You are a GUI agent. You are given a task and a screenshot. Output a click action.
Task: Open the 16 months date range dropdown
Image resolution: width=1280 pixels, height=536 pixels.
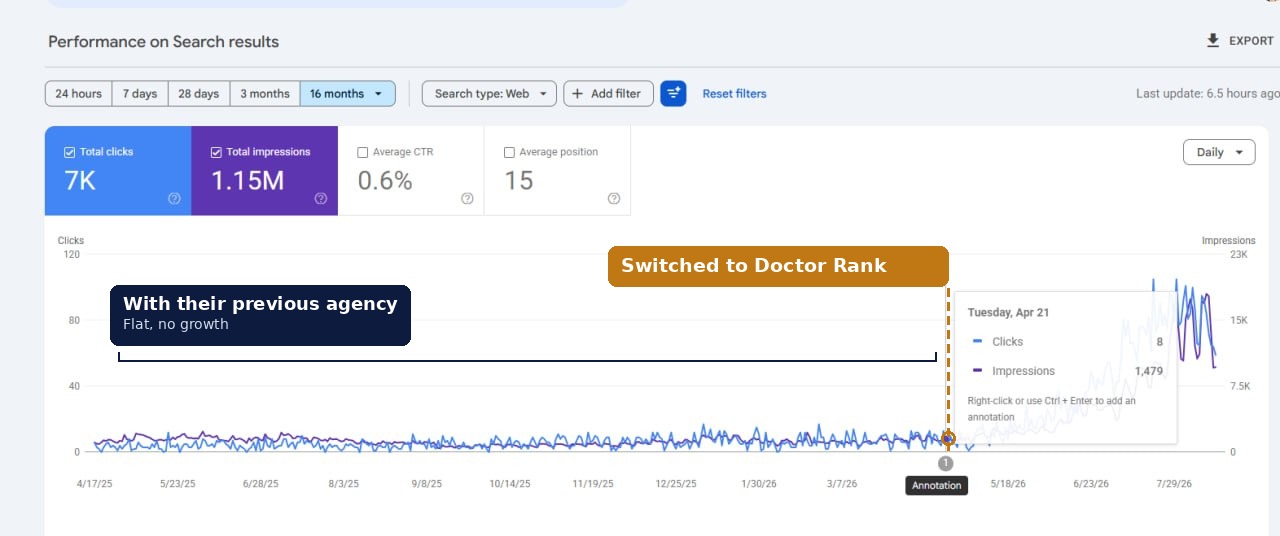click(x=347, y=94)
